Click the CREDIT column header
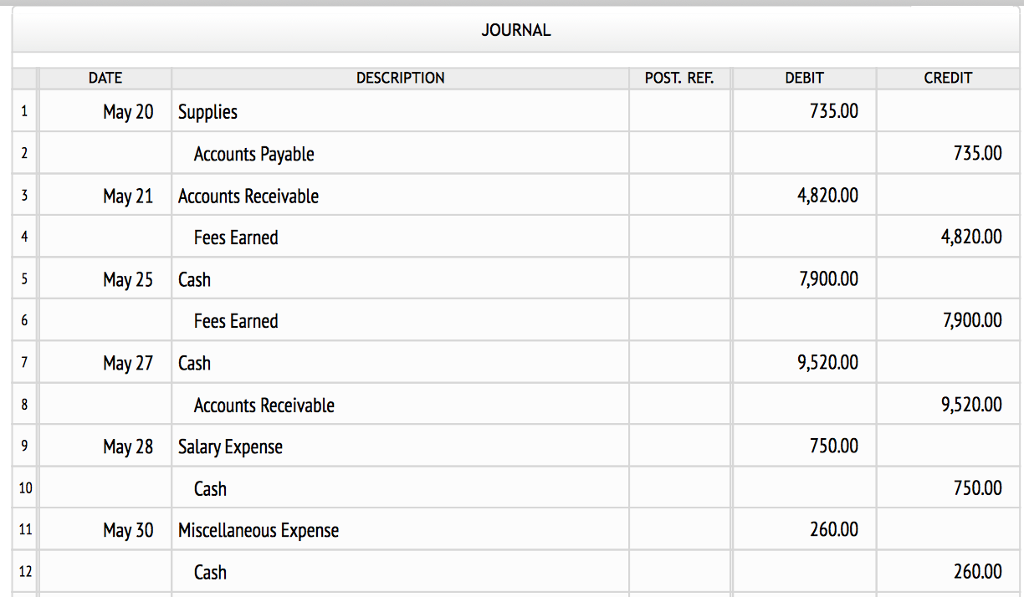This screenshot has height=597, width=1024. 948,78
